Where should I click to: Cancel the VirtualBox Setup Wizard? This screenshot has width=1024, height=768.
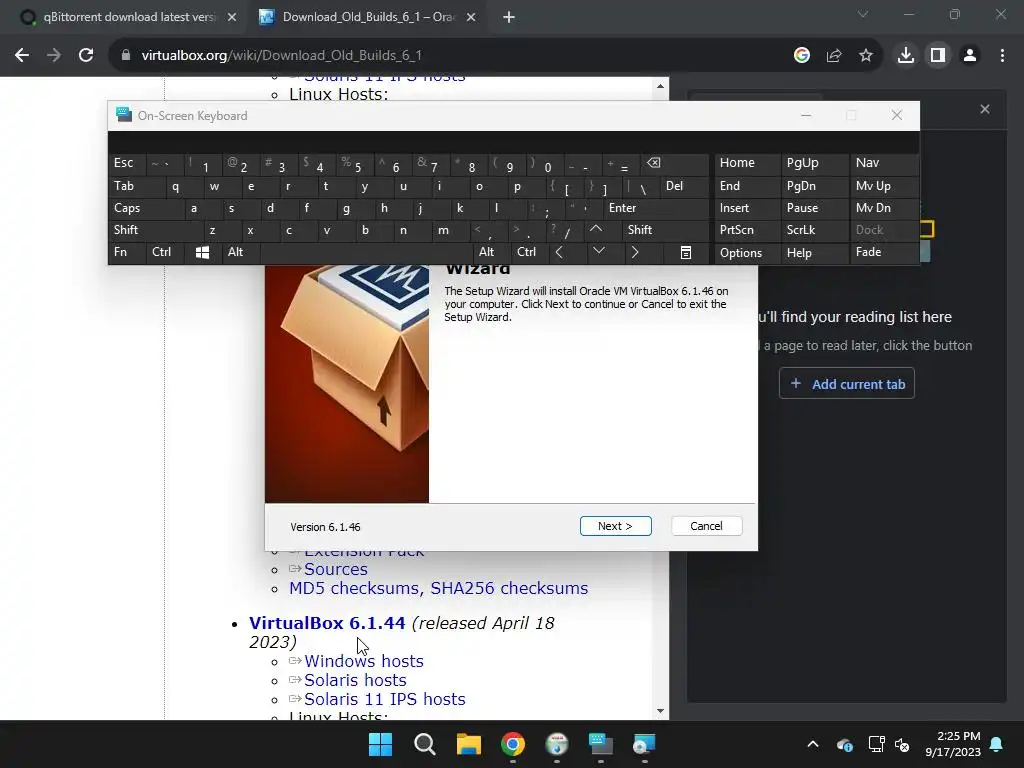pos(706,526)
